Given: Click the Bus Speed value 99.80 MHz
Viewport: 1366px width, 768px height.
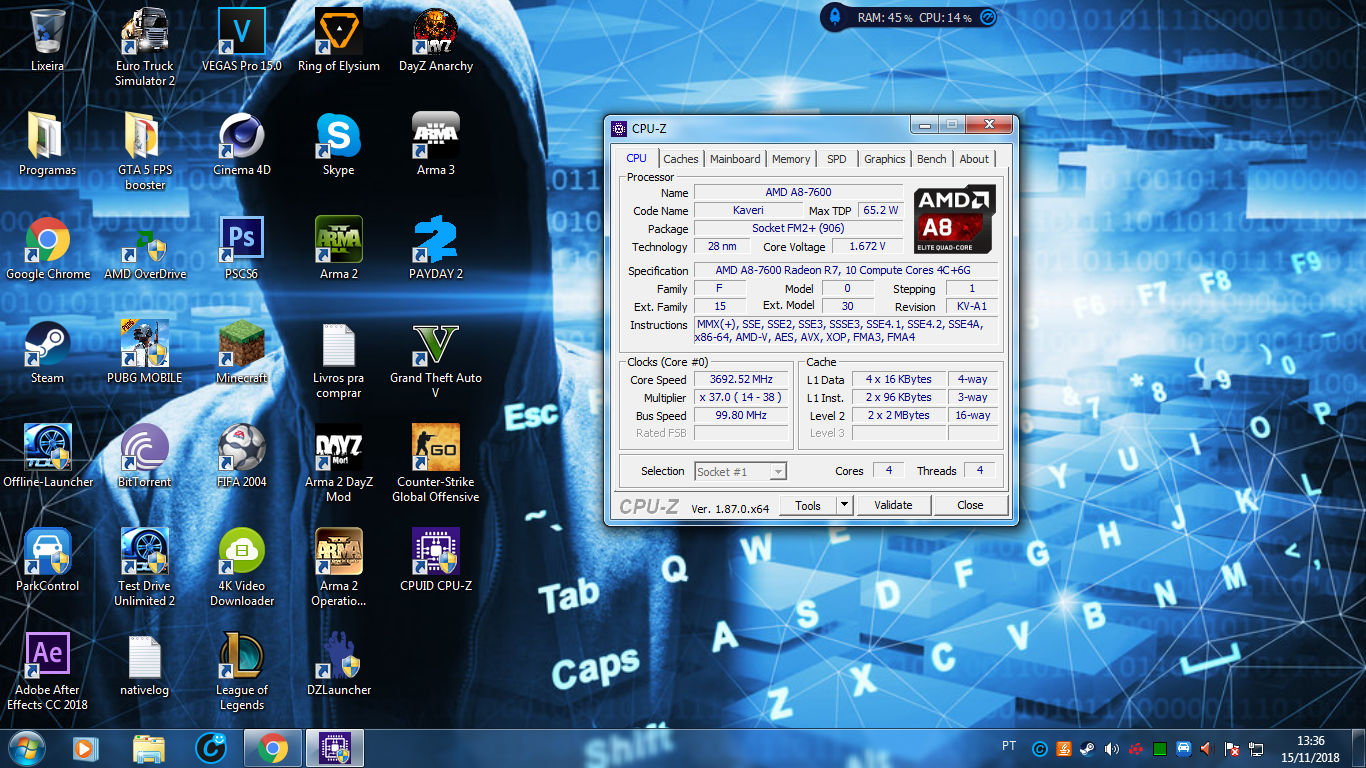Looking at the screenshot, I should pos(742,415).
